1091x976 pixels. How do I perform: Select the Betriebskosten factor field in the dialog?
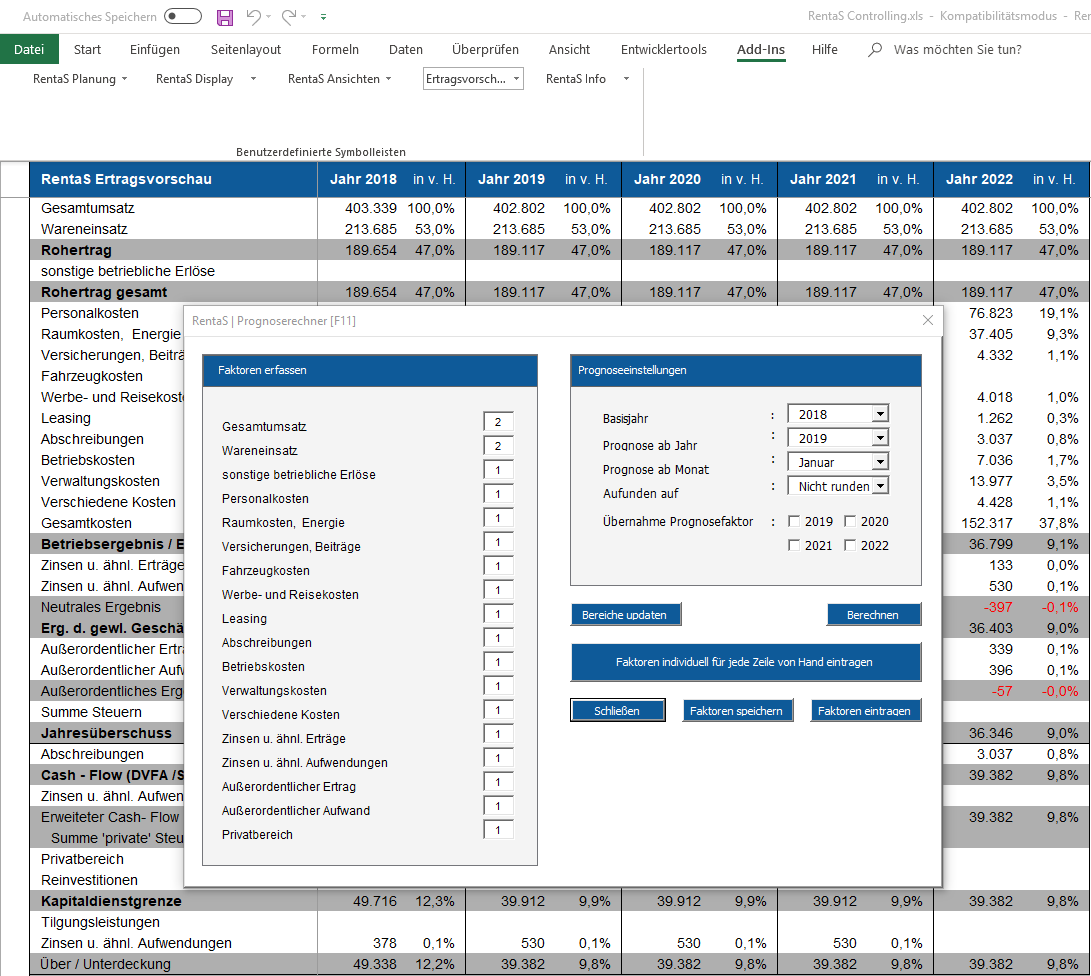point(498,662)
